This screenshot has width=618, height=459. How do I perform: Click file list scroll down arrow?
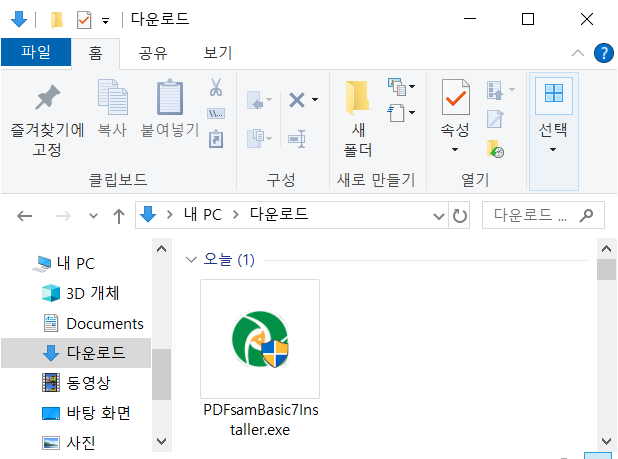pos(607,441)
